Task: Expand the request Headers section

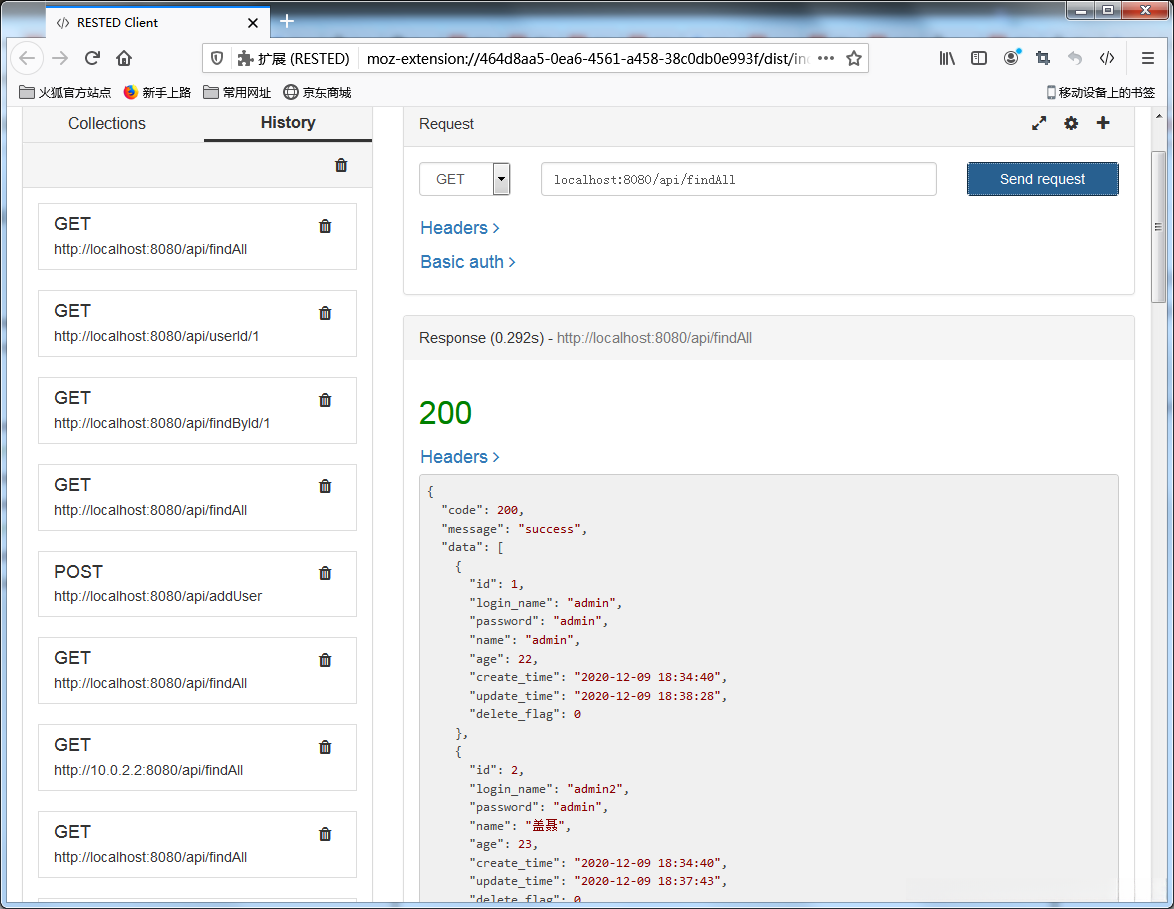Action: (459, 228)
